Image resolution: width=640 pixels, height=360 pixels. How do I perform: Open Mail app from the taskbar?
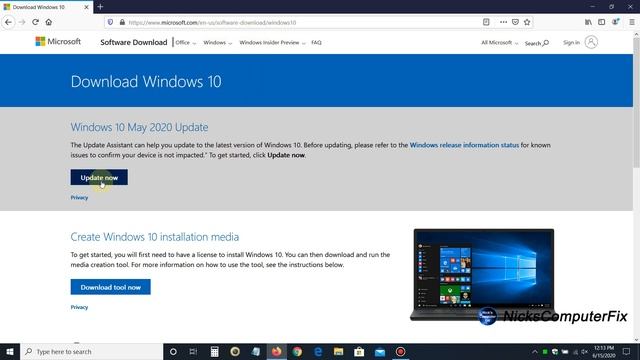pyautogui.click(x=380, y=351)
